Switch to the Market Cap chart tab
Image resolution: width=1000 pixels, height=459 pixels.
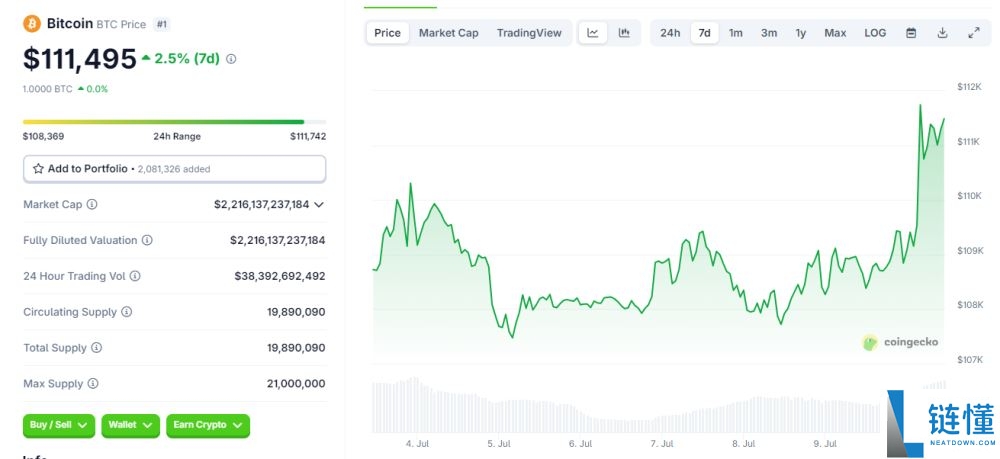tap(448, 33)
